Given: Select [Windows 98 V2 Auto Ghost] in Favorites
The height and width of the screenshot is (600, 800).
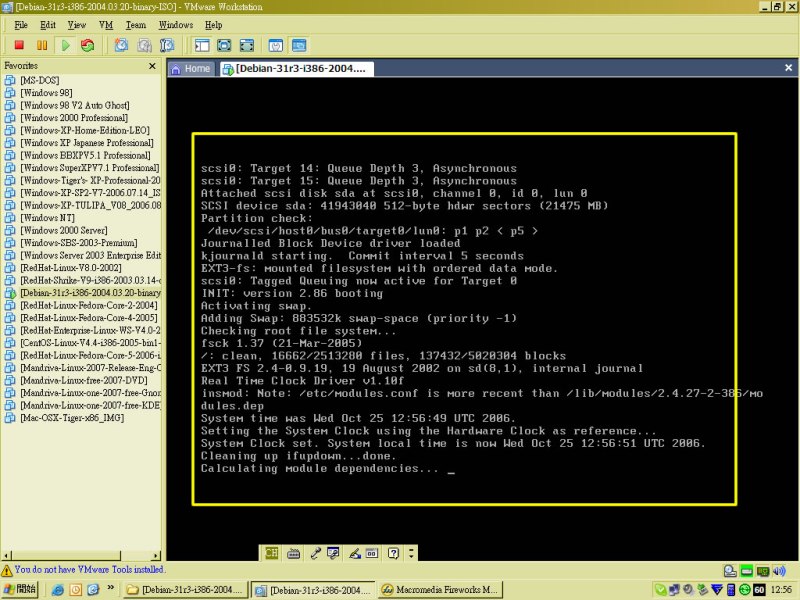Looking at the screenshot, I should 74,105.
